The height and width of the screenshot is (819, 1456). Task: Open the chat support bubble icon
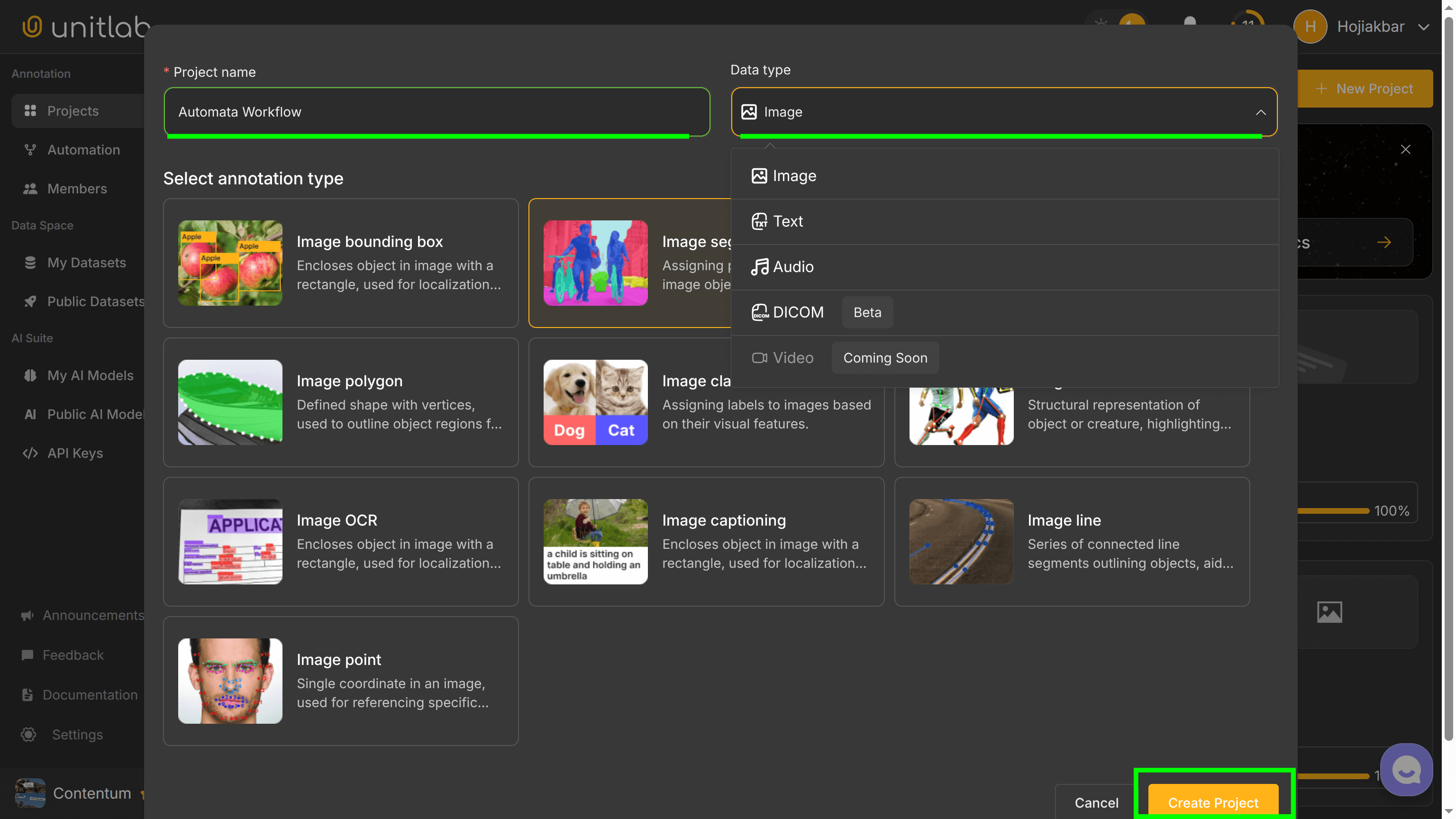pyautogui.click(x=1406, y=770)
